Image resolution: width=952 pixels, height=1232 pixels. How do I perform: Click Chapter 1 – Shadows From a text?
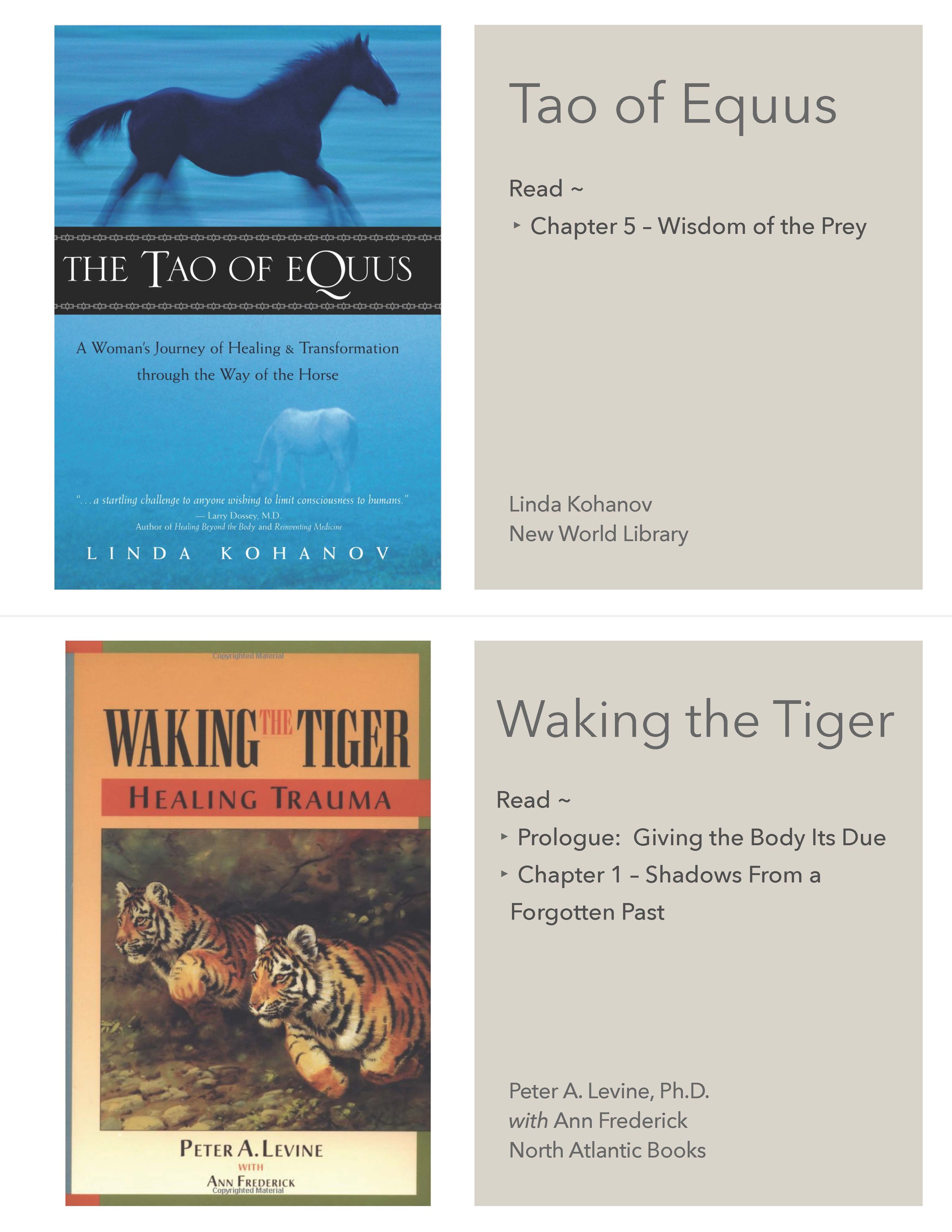[669, 875]
